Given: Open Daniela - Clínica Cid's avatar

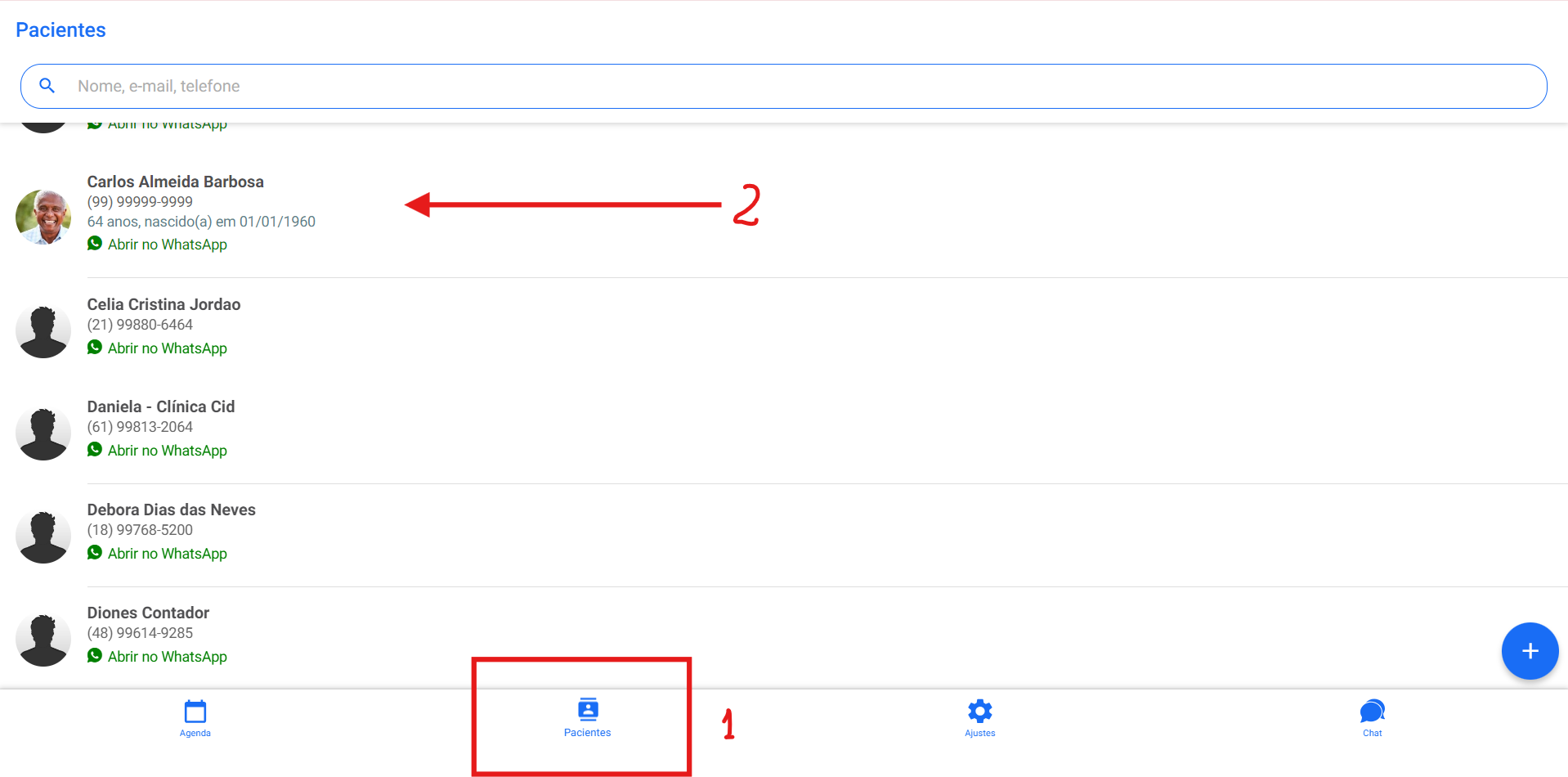Looking at the screenshot, I should 43,433.
